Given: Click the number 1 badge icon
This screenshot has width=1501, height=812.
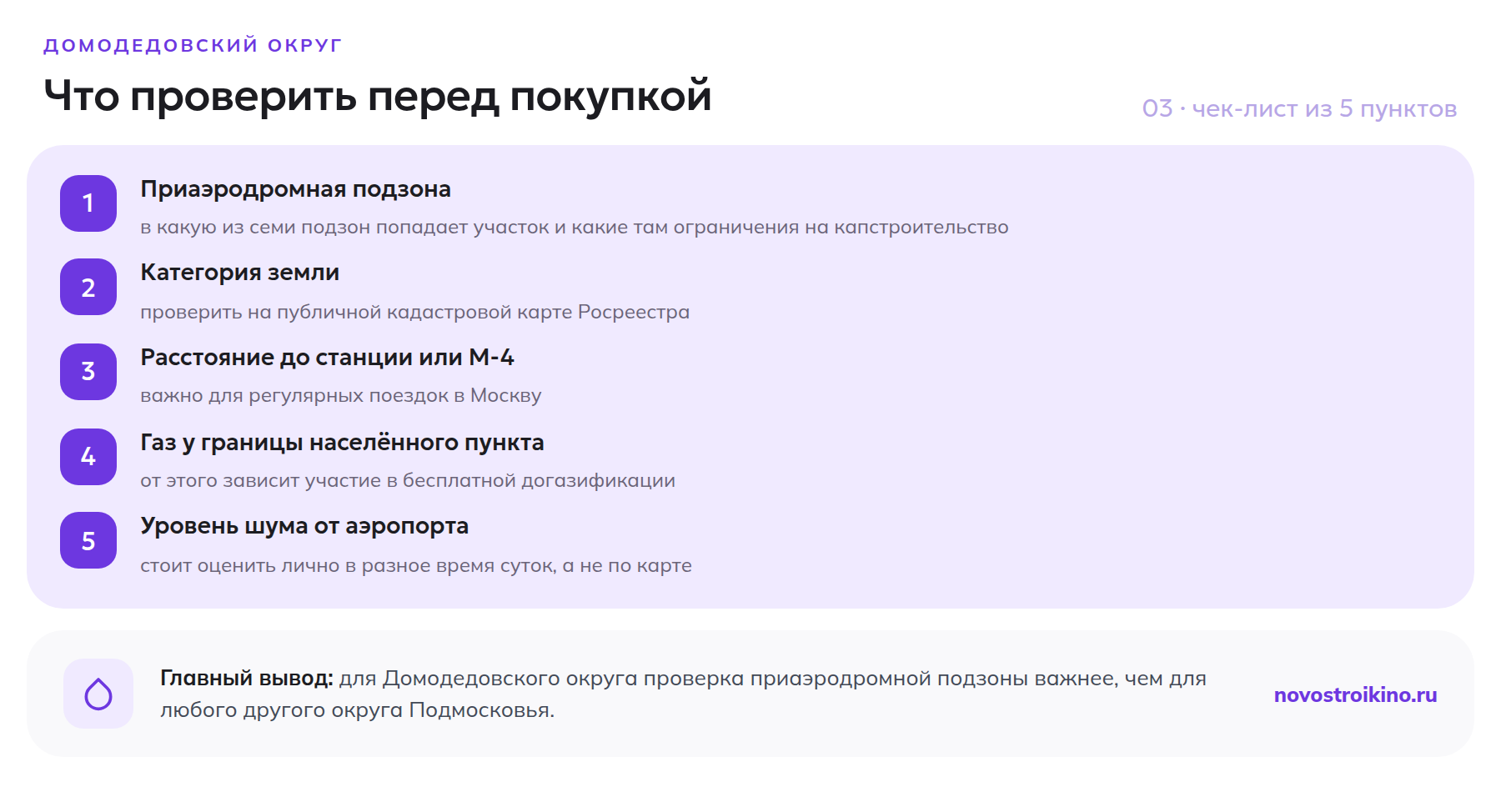Looking at the screenshot, I should (x=88, y=203).
